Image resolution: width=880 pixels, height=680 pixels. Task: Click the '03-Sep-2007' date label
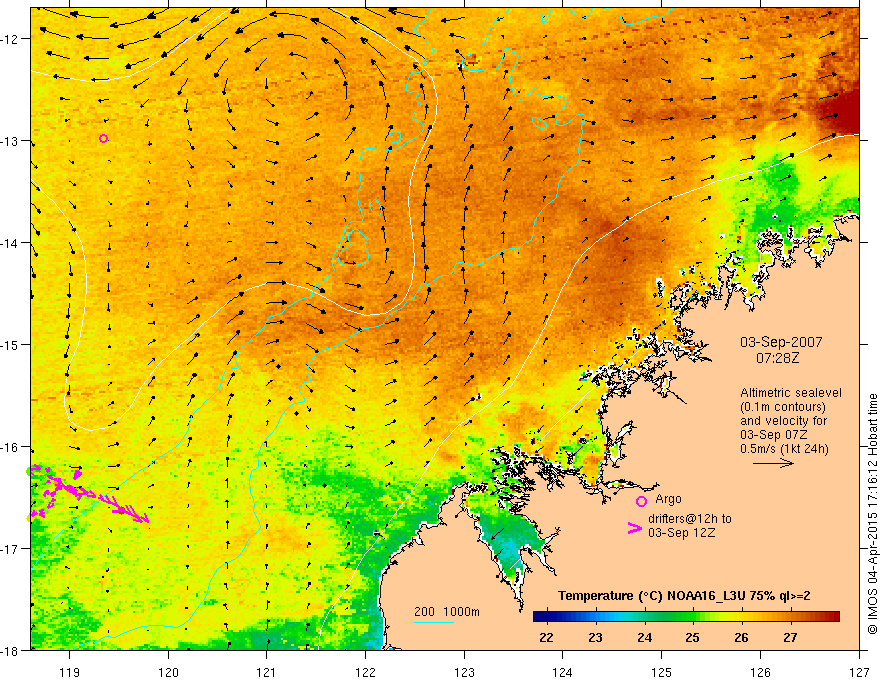pos(781,342)
